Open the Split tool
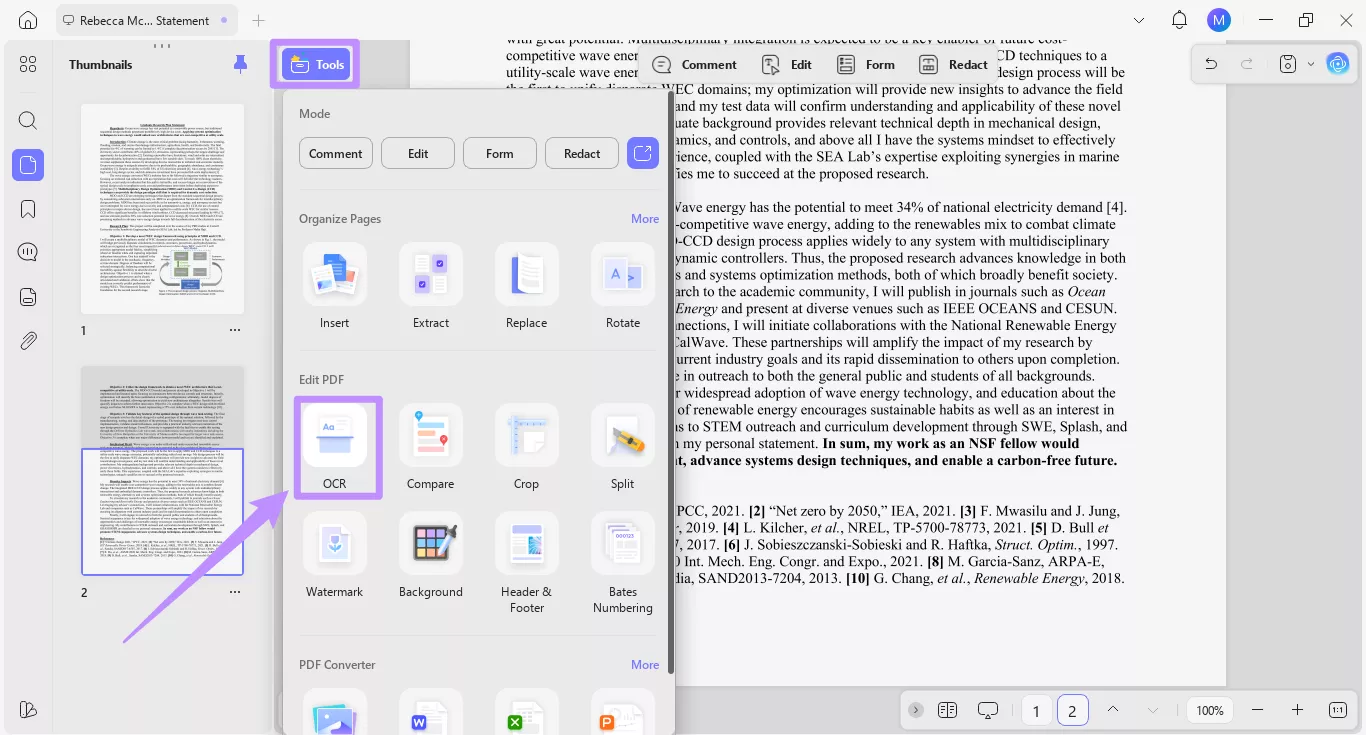Image resolution: width=1366 pixels, height=735 pixels. [x=622, y=447]
